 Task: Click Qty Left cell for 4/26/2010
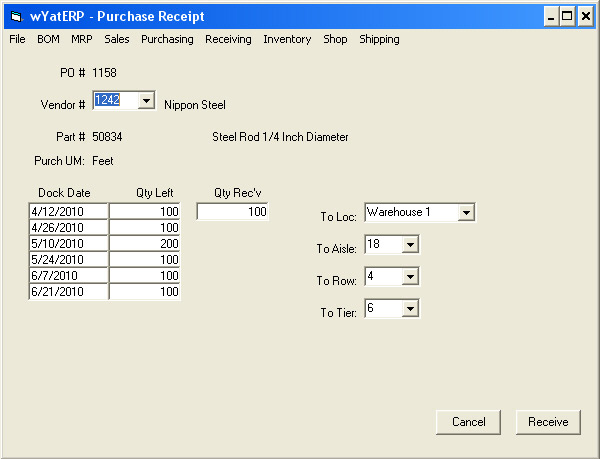[x=145, y=228]
